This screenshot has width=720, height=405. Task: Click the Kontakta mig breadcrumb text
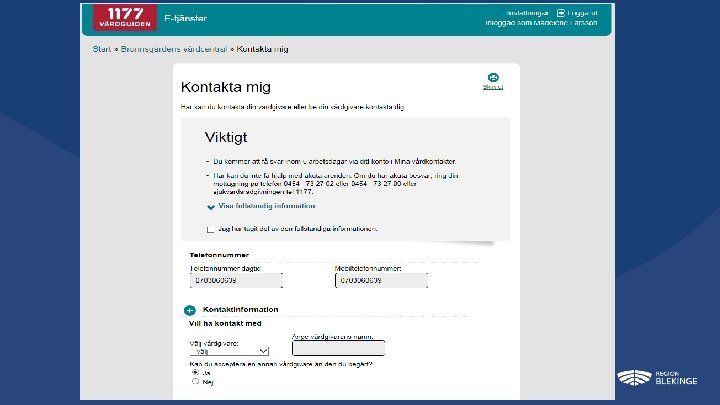(262, 49)
